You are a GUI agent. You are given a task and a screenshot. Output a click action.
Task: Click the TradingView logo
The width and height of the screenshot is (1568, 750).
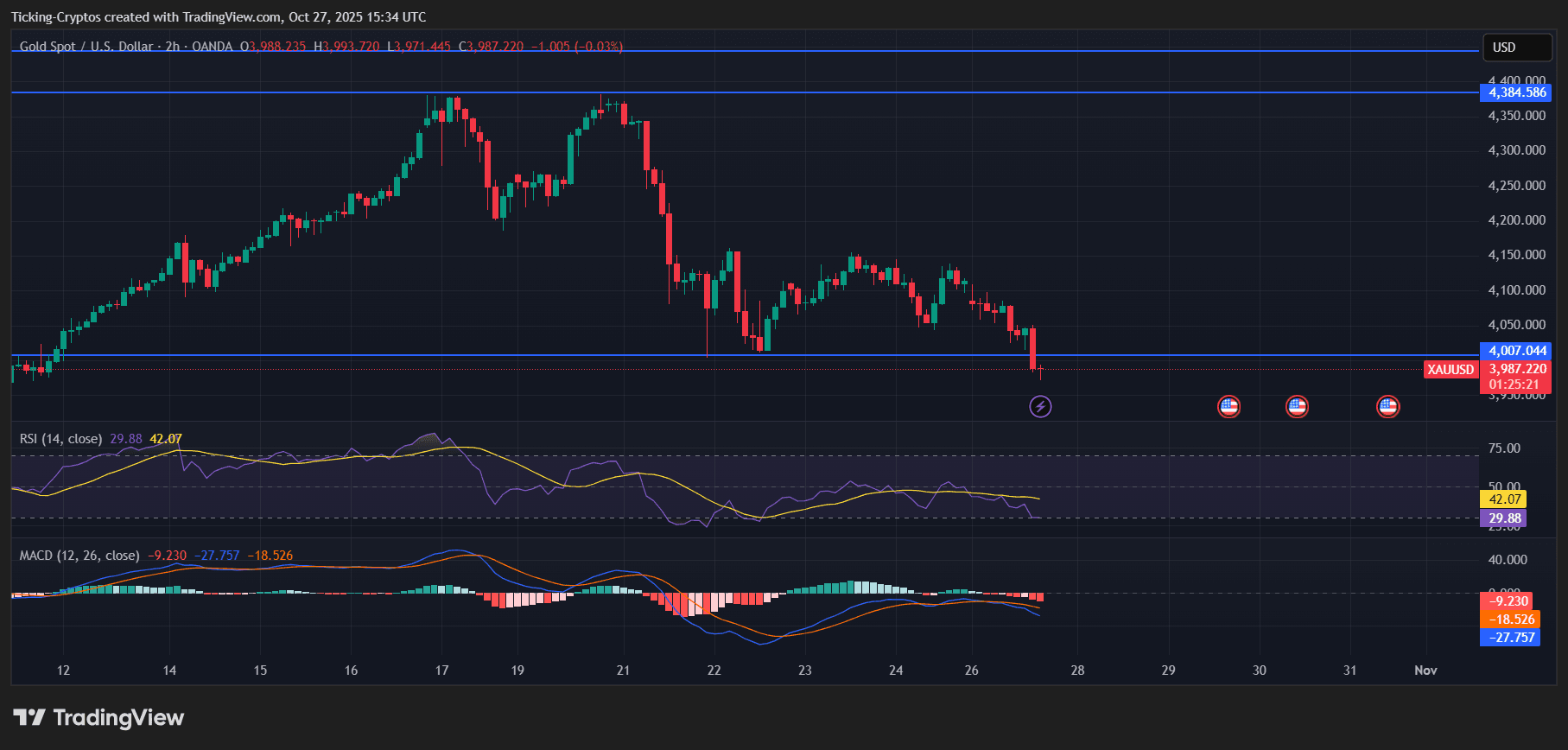[x=98, y=717]
